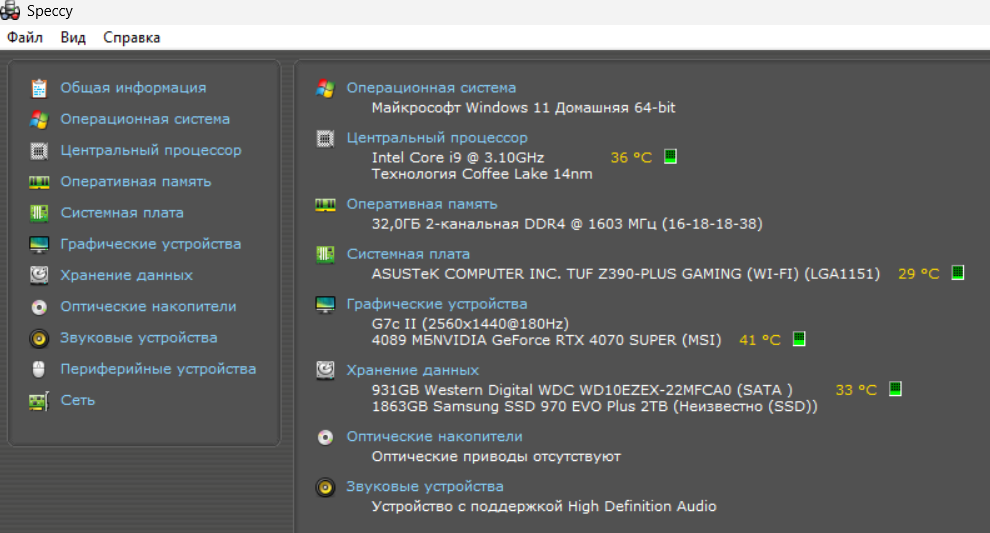Viewport: 990px width, 533px height.
Task: Click the Оптические приводы отсутствуют text
Action: pos(496,456)
